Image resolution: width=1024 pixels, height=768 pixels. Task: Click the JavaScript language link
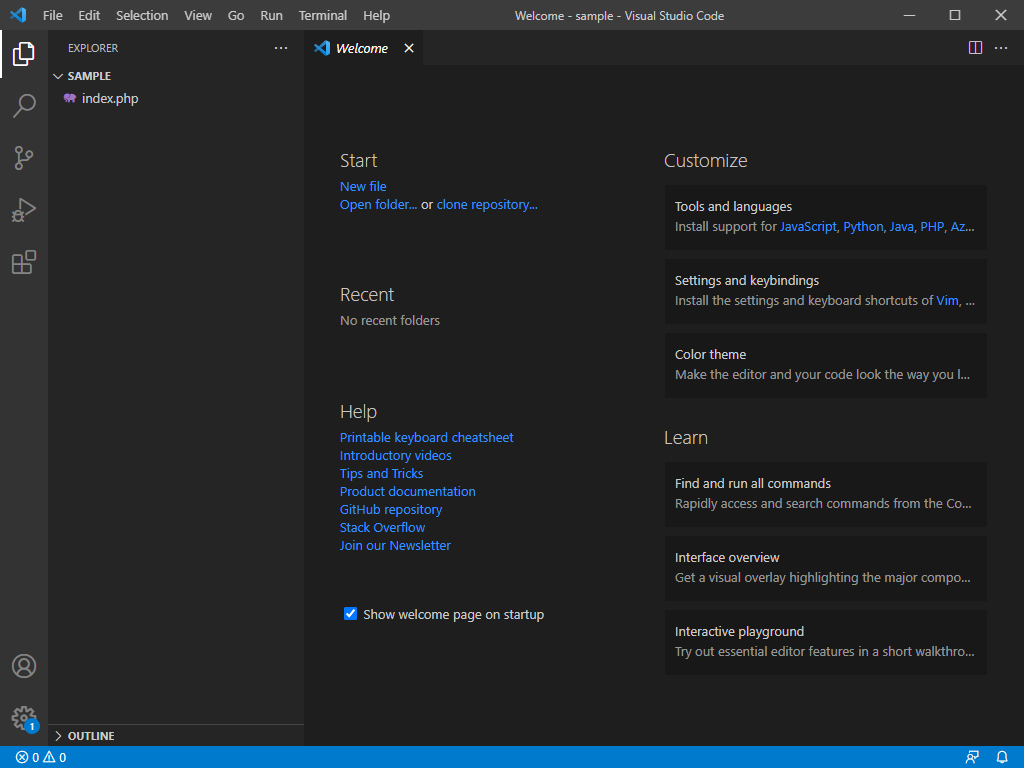(x=808, y=227)
